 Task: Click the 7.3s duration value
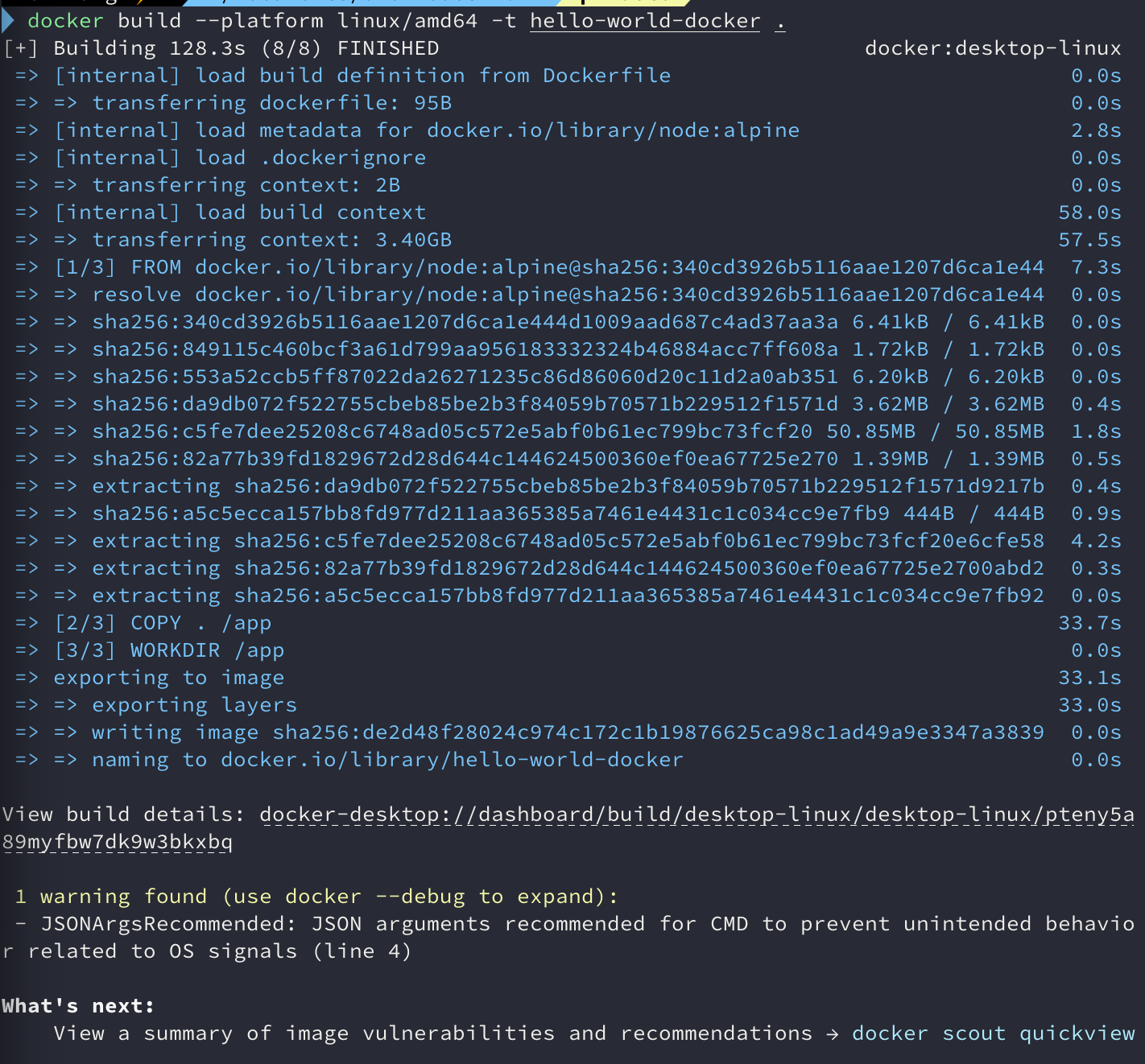pyautogui.click(x=1096, y=267)
